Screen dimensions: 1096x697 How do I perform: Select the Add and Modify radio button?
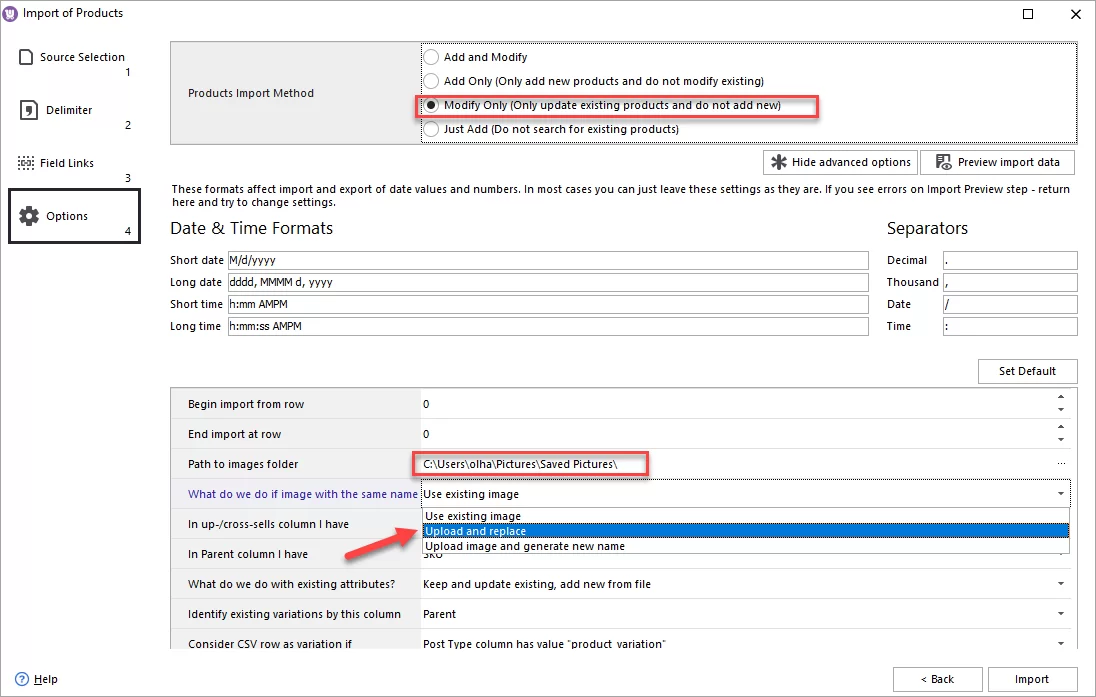[431, 57]
